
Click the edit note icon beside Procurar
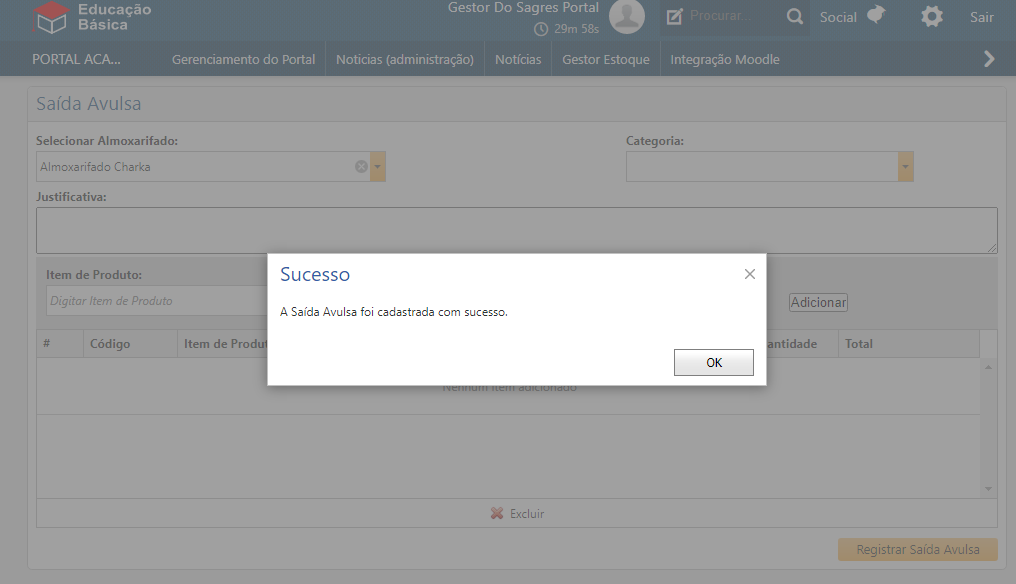[x=675, y=17]
